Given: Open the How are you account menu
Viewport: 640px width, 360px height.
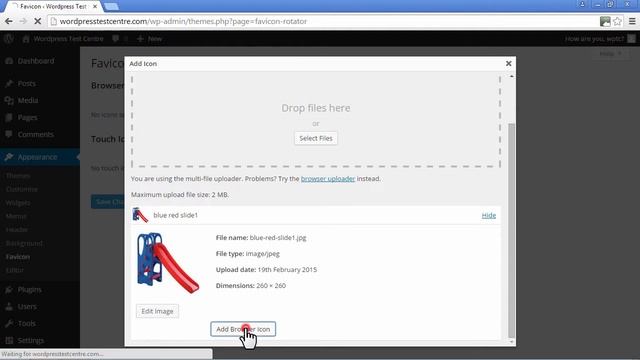Looking at the screenshot, I should point(600,39).
